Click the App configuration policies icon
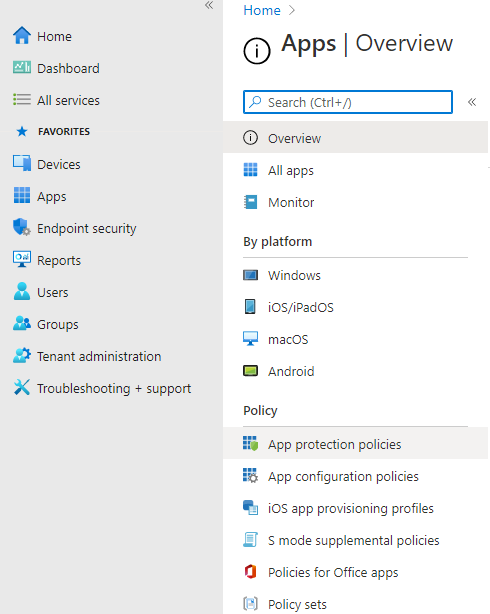 250,476
